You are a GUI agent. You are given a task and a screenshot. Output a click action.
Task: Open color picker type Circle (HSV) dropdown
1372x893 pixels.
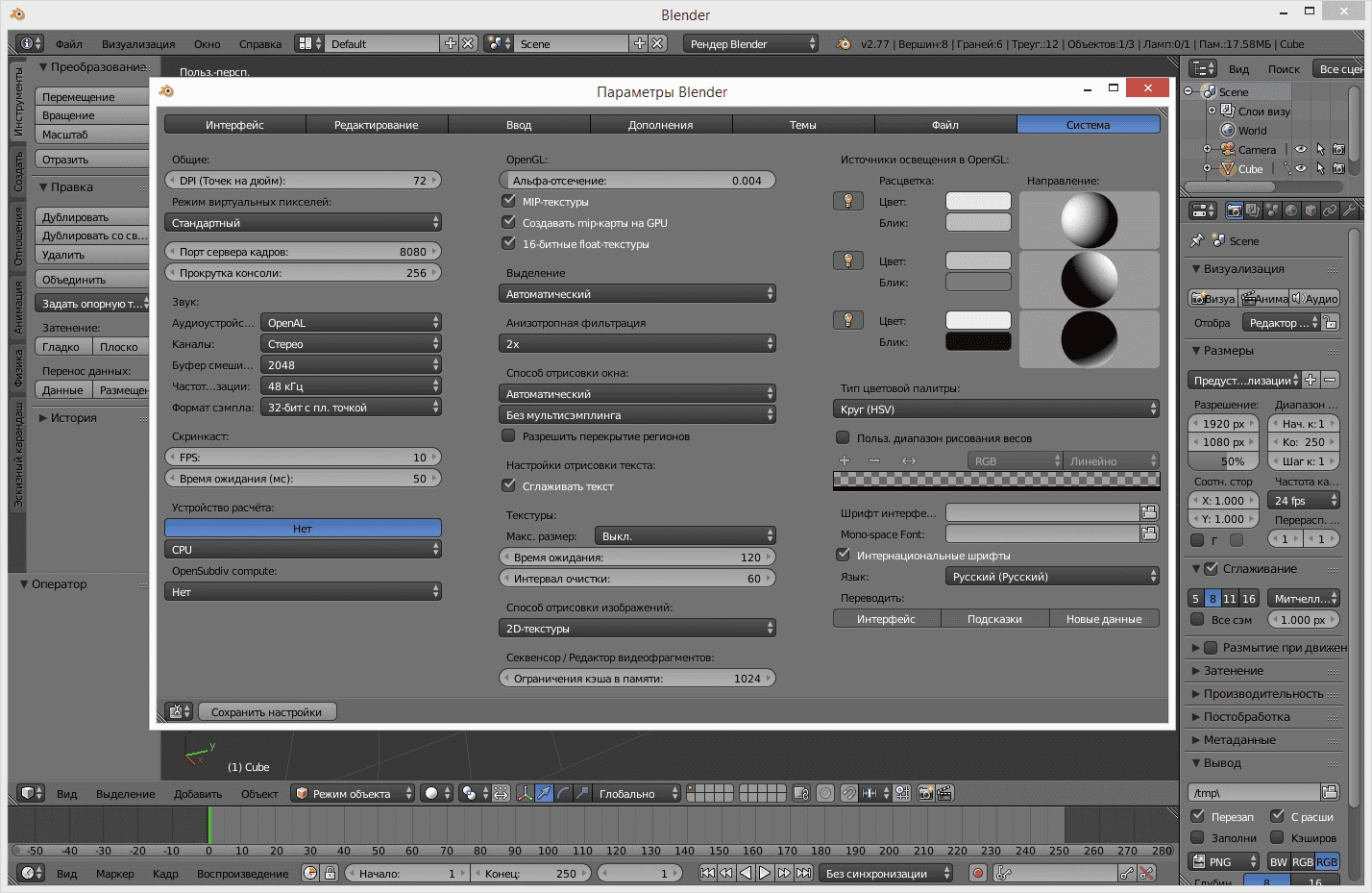click(x=996, y=409)
